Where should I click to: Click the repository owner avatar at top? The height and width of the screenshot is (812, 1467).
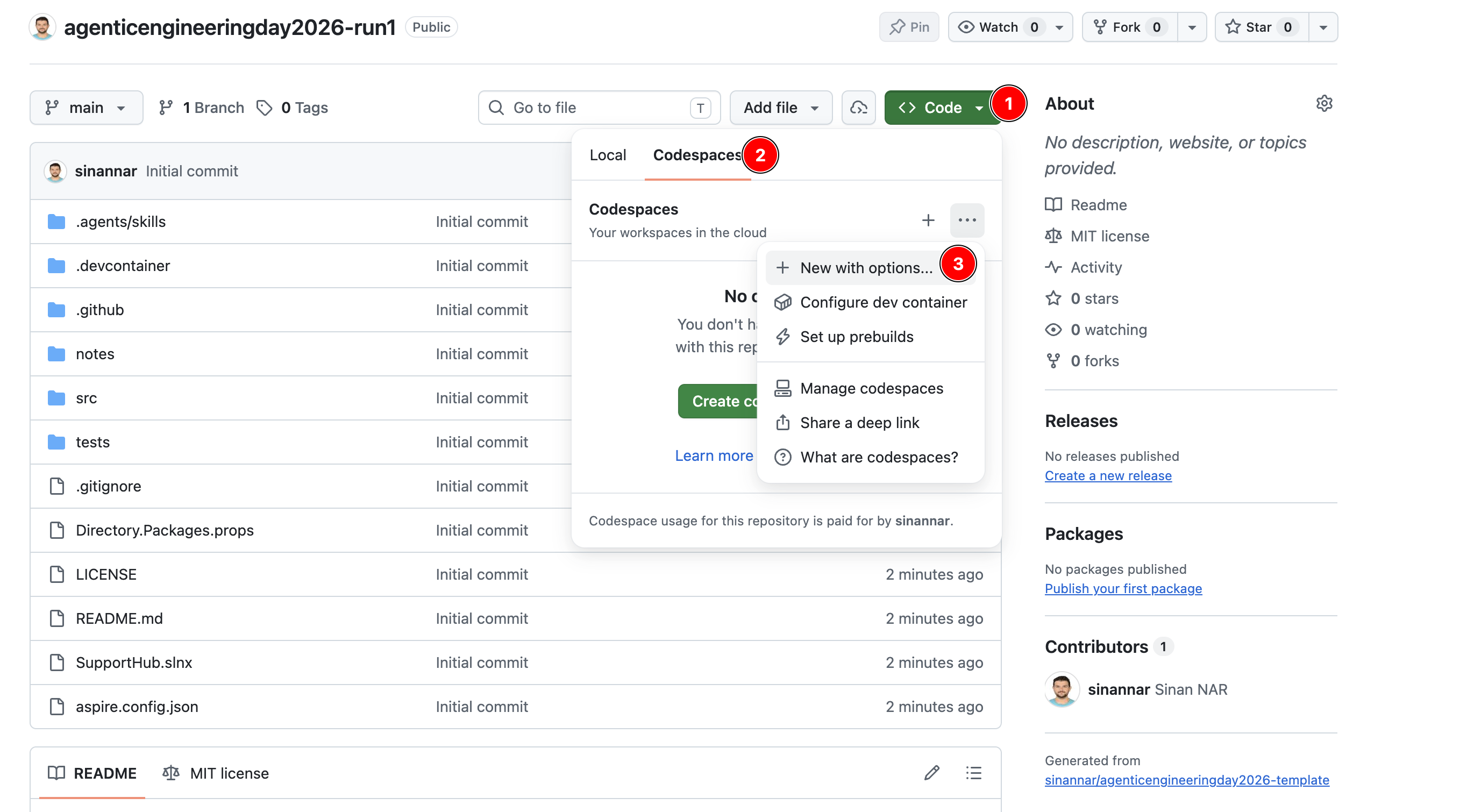(x=42, y=27)
